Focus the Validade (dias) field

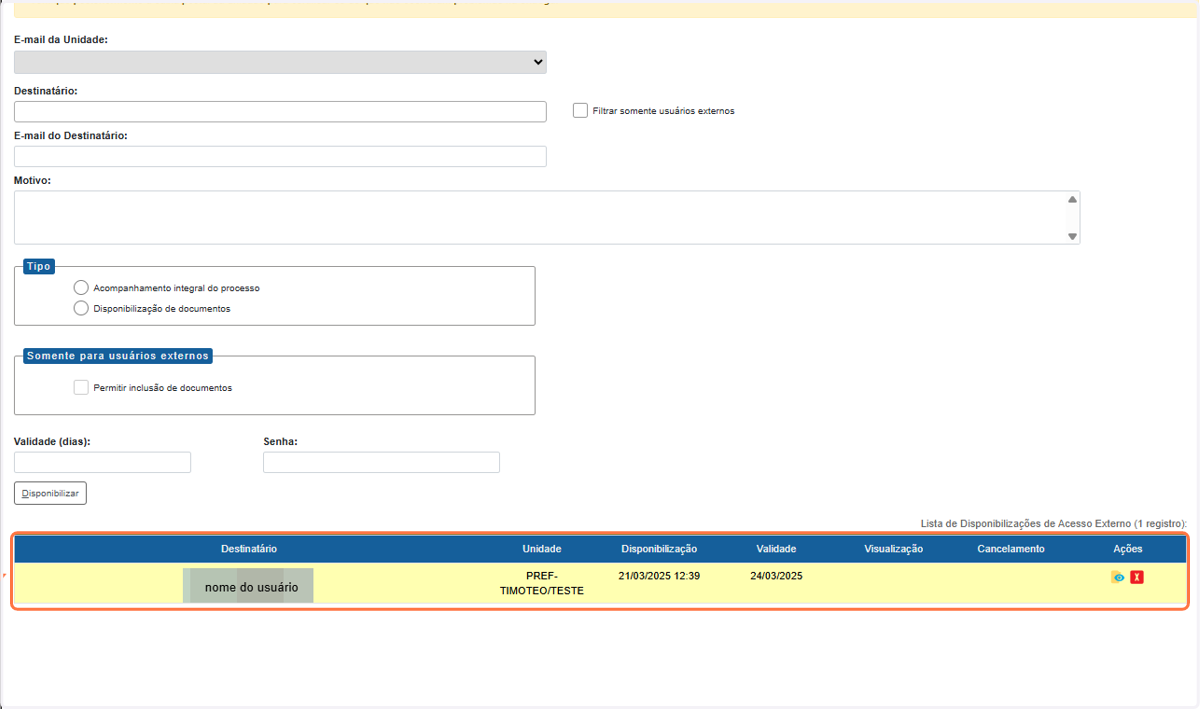[x=102, y=462]
